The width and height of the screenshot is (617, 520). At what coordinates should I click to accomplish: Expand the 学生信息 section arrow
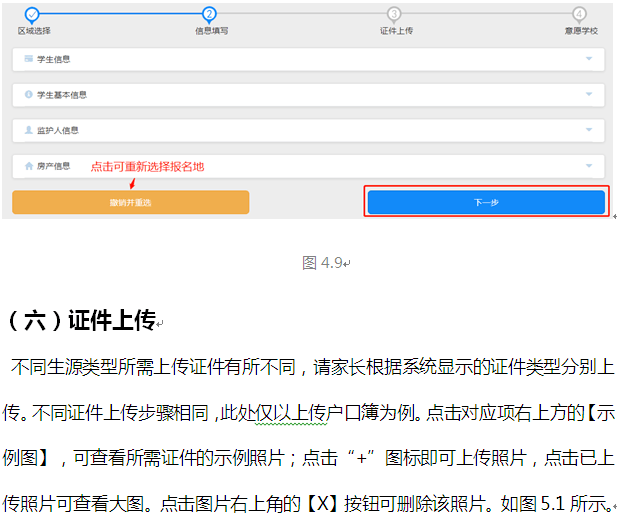pyautogui.click(x=589, y=59)
